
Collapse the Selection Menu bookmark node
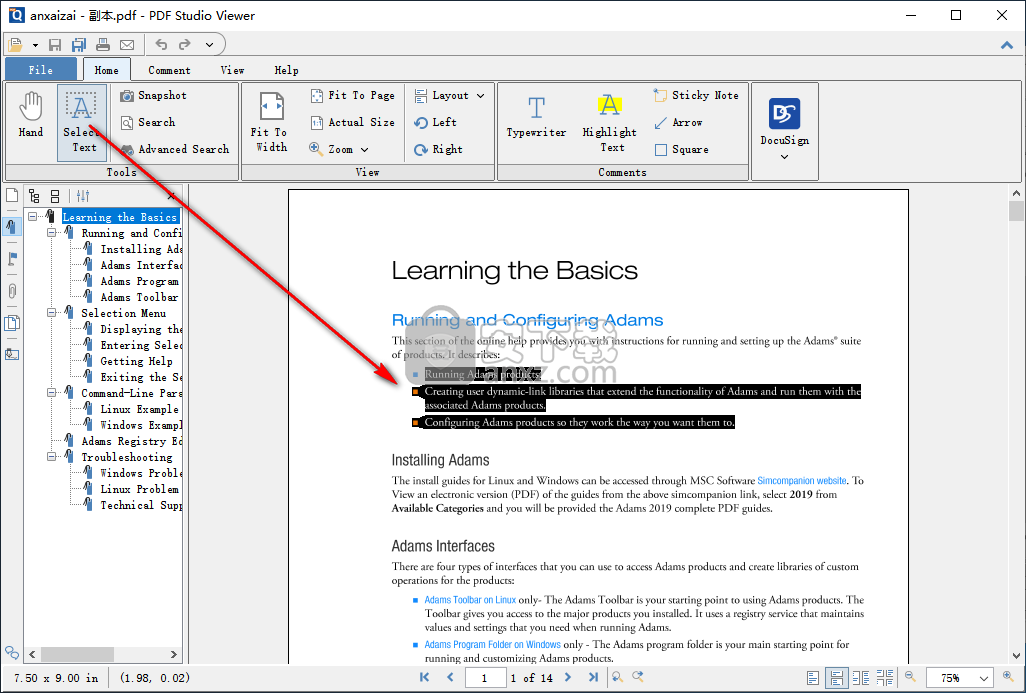[51, 313]
